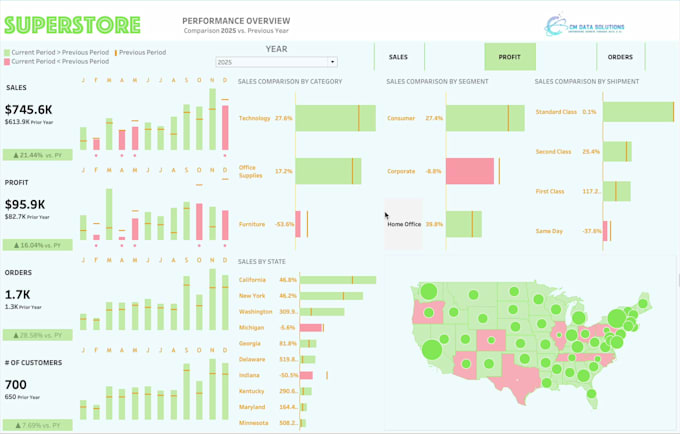Click the 1.7K orders value
Viewport: 680px width, 434px height.
18,295
